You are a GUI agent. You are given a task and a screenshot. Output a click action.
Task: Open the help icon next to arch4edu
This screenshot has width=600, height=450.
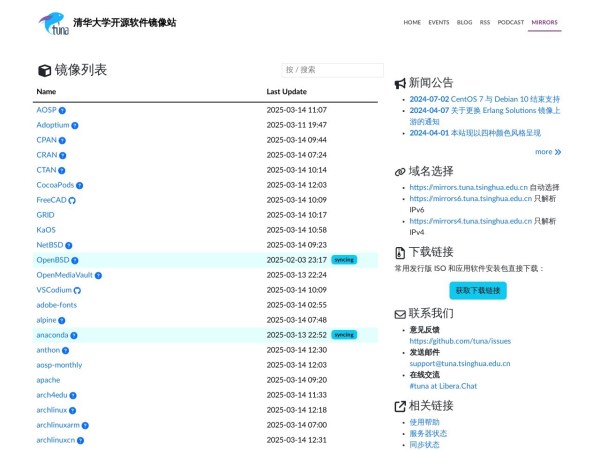coord(73,396)
